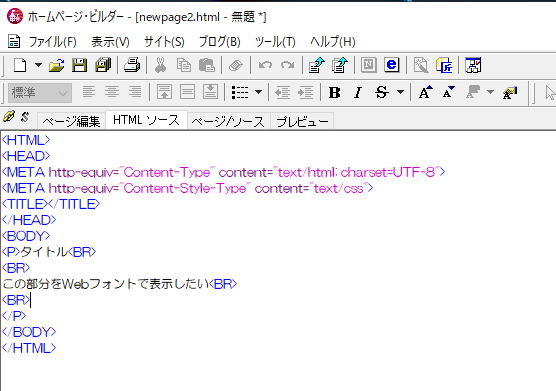Viewport: 556px width, 391px height.
Task: Click the </BODY> closing tag line
Action: pos(29,331)
